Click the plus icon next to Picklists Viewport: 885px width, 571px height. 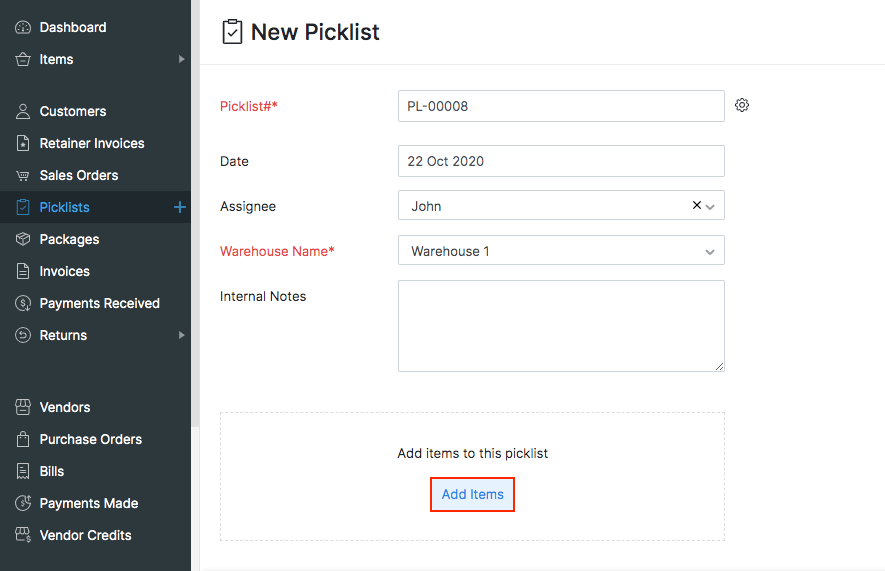pos(180,207)
